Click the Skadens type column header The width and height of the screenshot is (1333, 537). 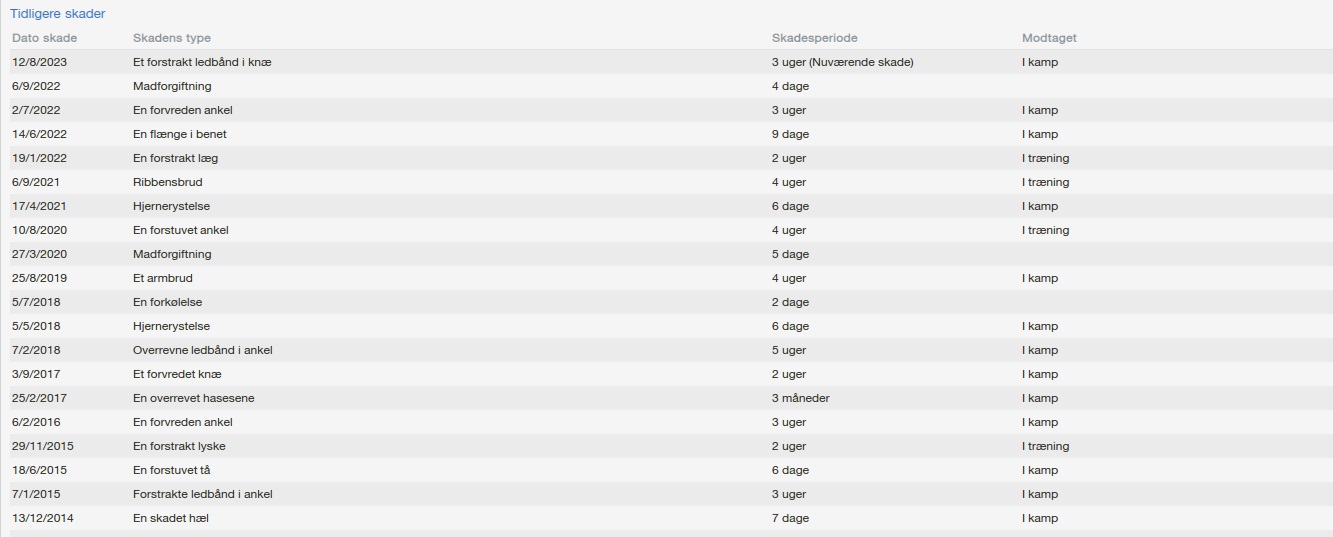pos(172,38)
